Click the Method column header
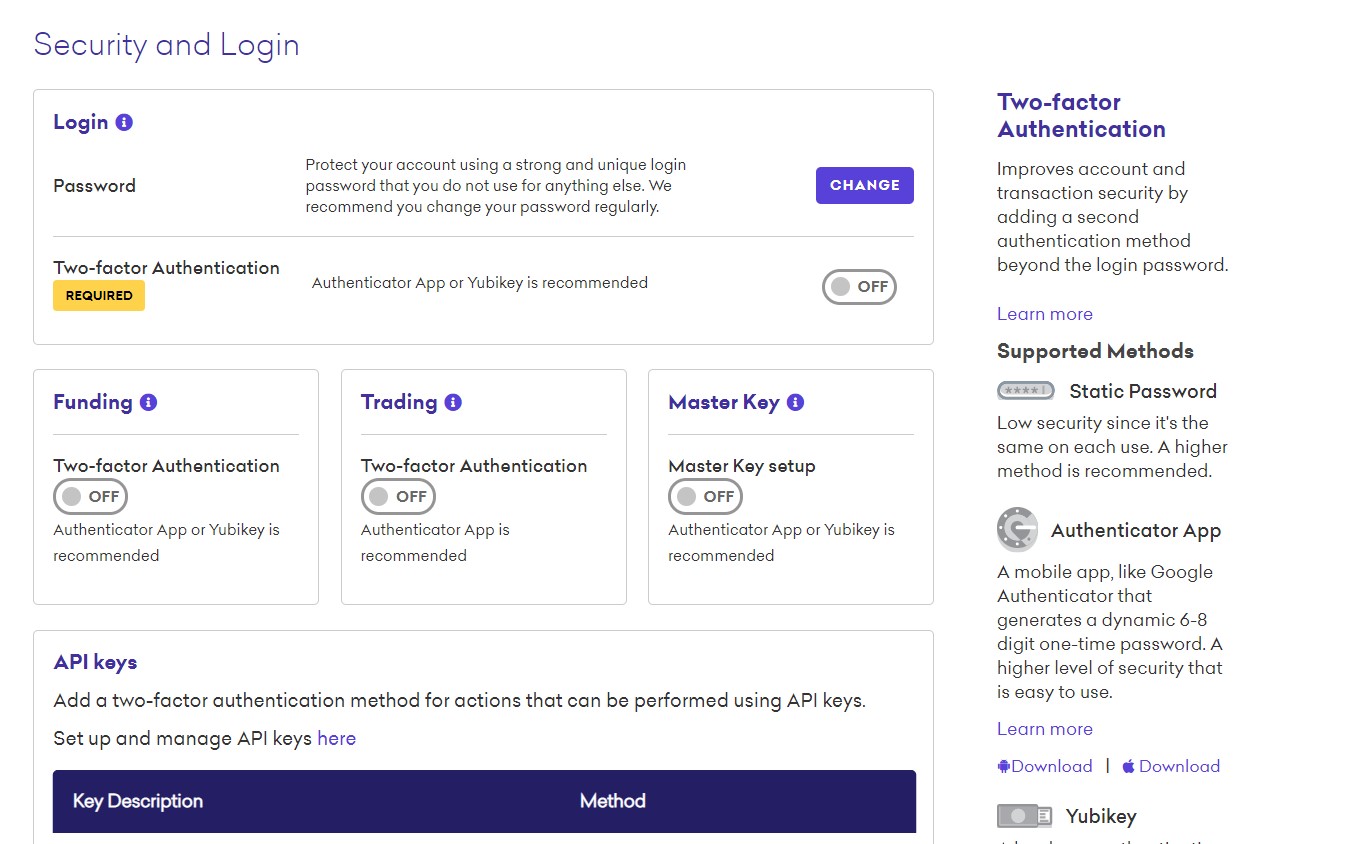The height and width of the screenshot is (844, 1367). coord(612,801)
